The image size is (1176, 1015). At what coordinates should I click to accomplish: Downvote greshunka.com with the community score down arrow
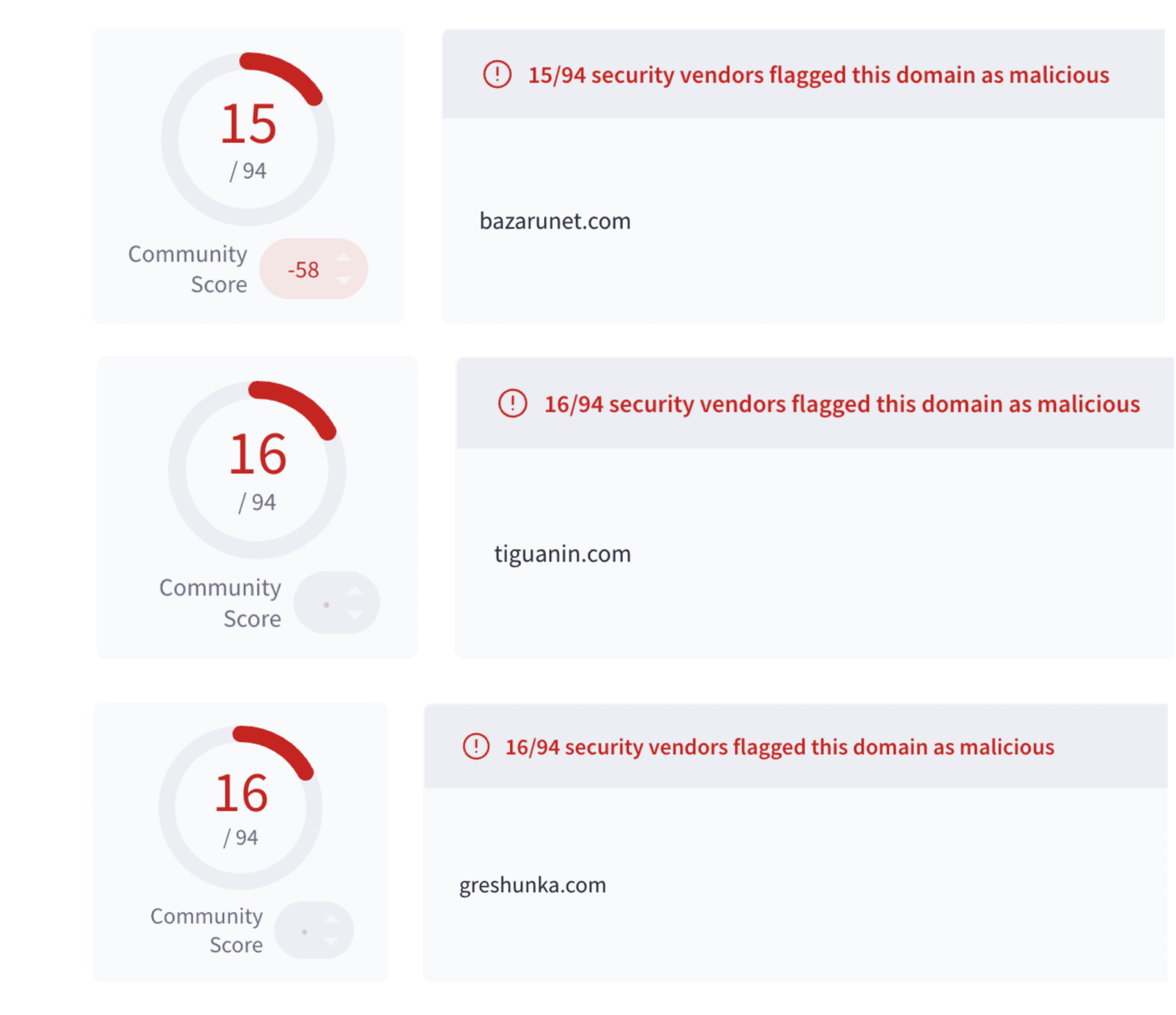tap(330, 941)
